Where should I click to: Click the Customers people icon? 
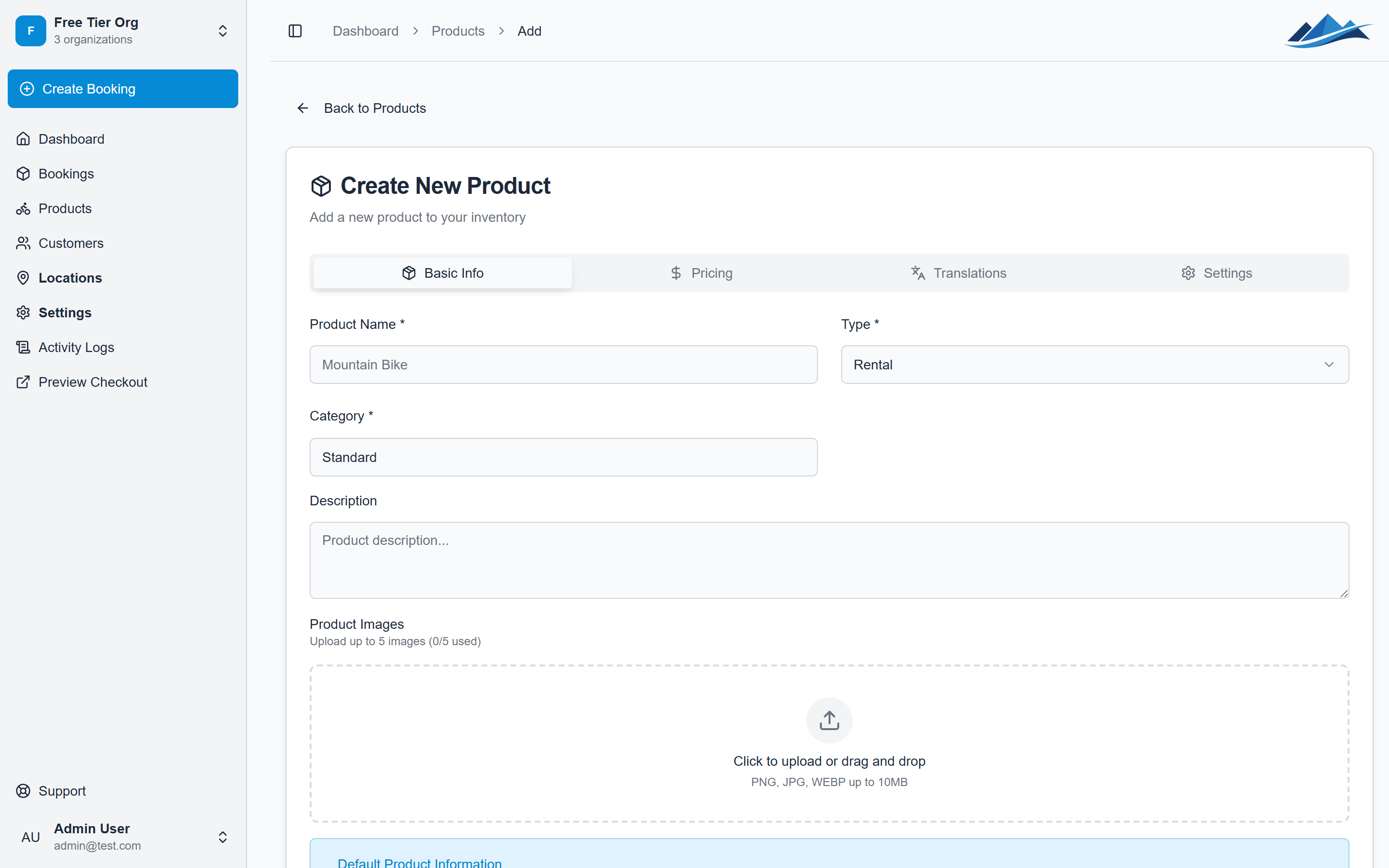click(23, 244)
